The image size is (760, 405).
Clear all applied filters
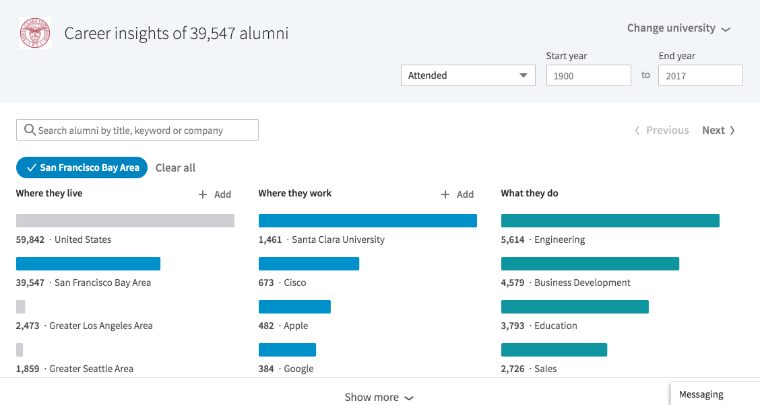click(x=175, y=168)
